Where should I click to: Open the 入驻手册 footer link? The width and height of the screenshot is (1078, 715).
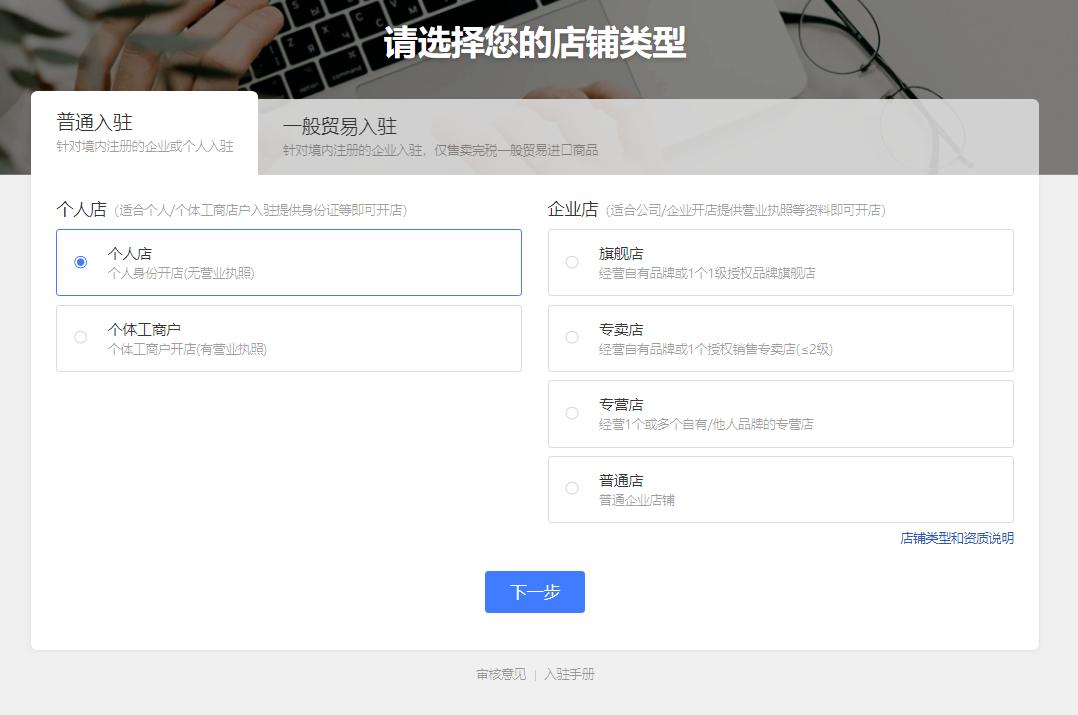[570, 674]
